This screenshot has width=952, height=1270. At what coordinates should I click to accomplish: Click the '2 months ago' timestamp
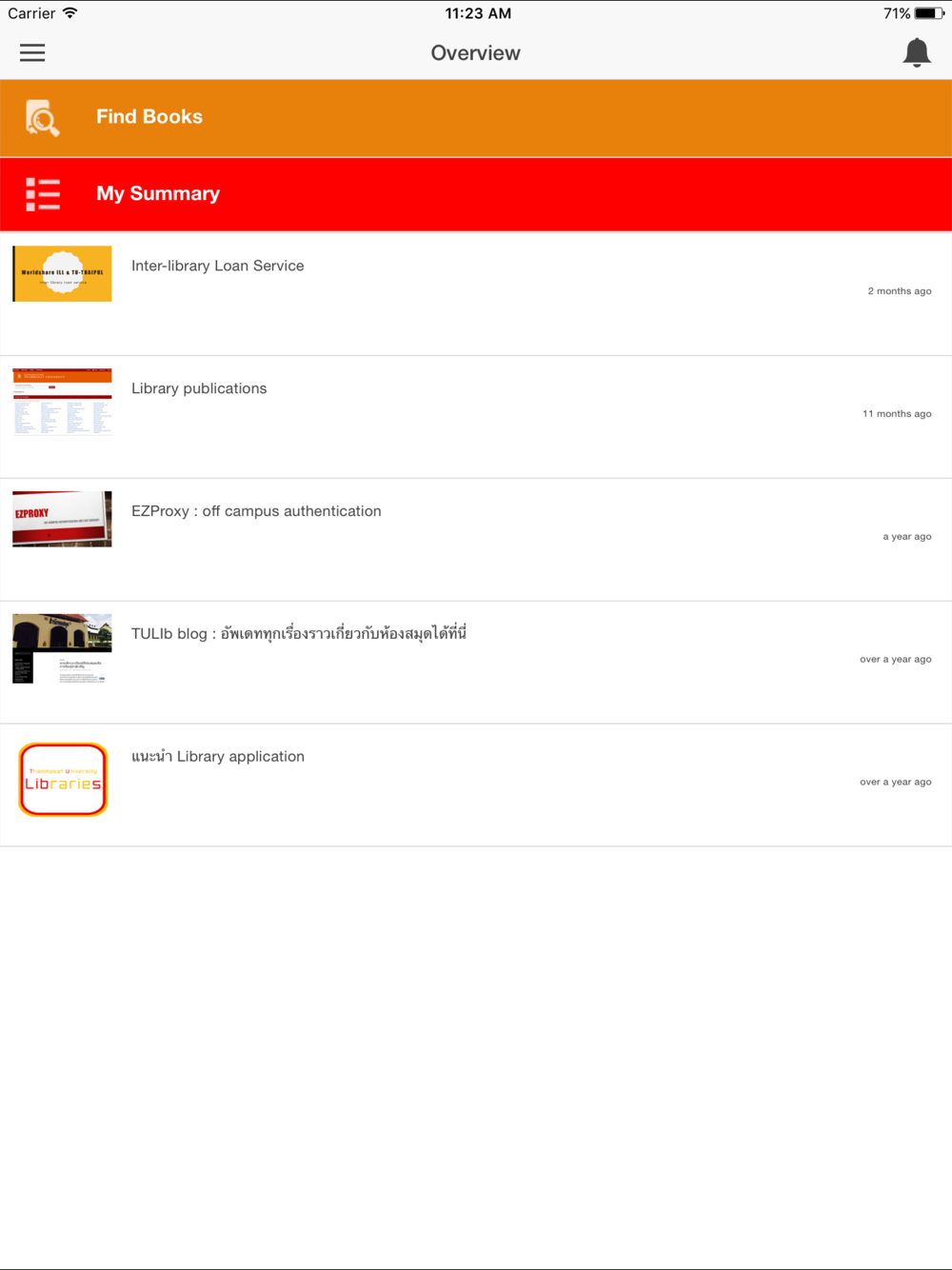[900, 291]
